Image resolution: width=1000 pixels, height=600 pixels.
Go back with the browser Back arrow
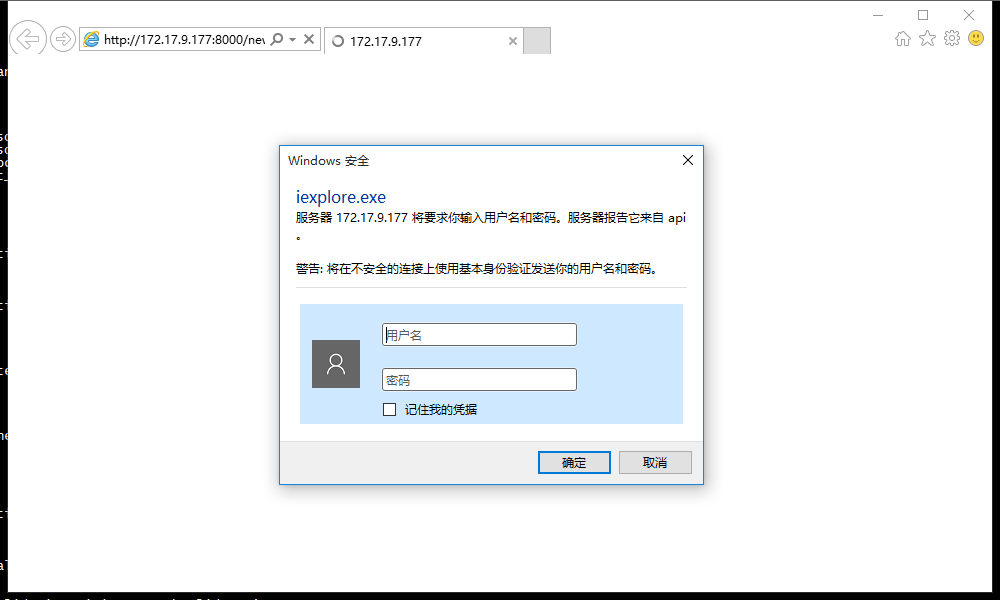click(27, 39)
